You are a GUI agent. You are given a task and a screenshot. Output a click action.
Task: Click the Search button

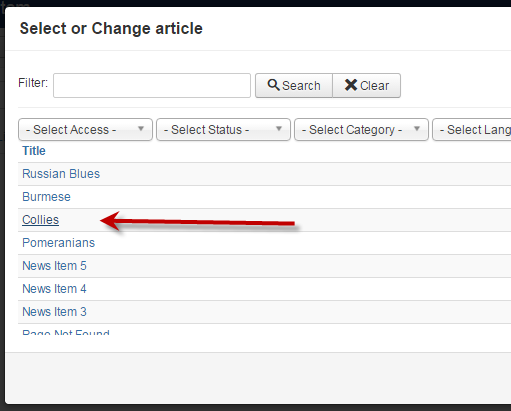point(294,86)
